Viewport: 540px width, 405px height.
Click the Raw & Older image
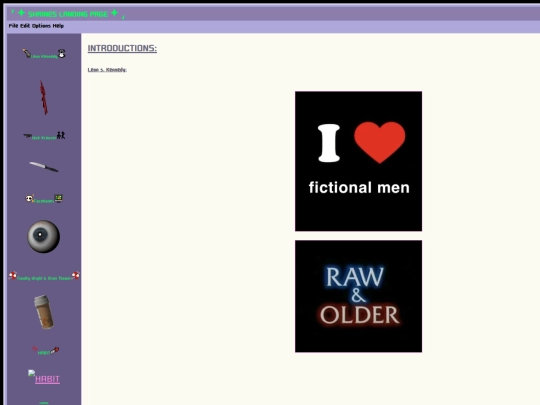359,296
